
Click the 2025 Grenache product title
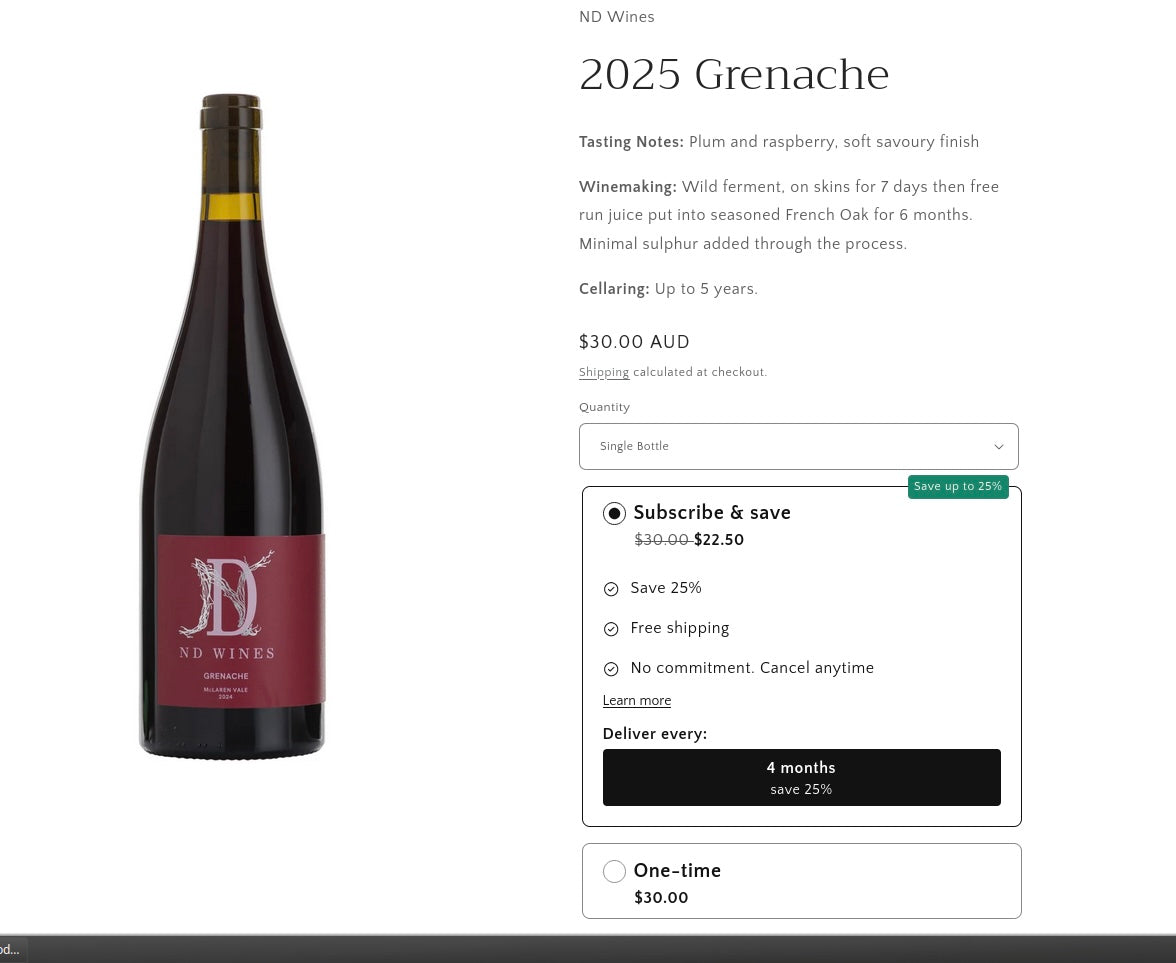[734, 75]
